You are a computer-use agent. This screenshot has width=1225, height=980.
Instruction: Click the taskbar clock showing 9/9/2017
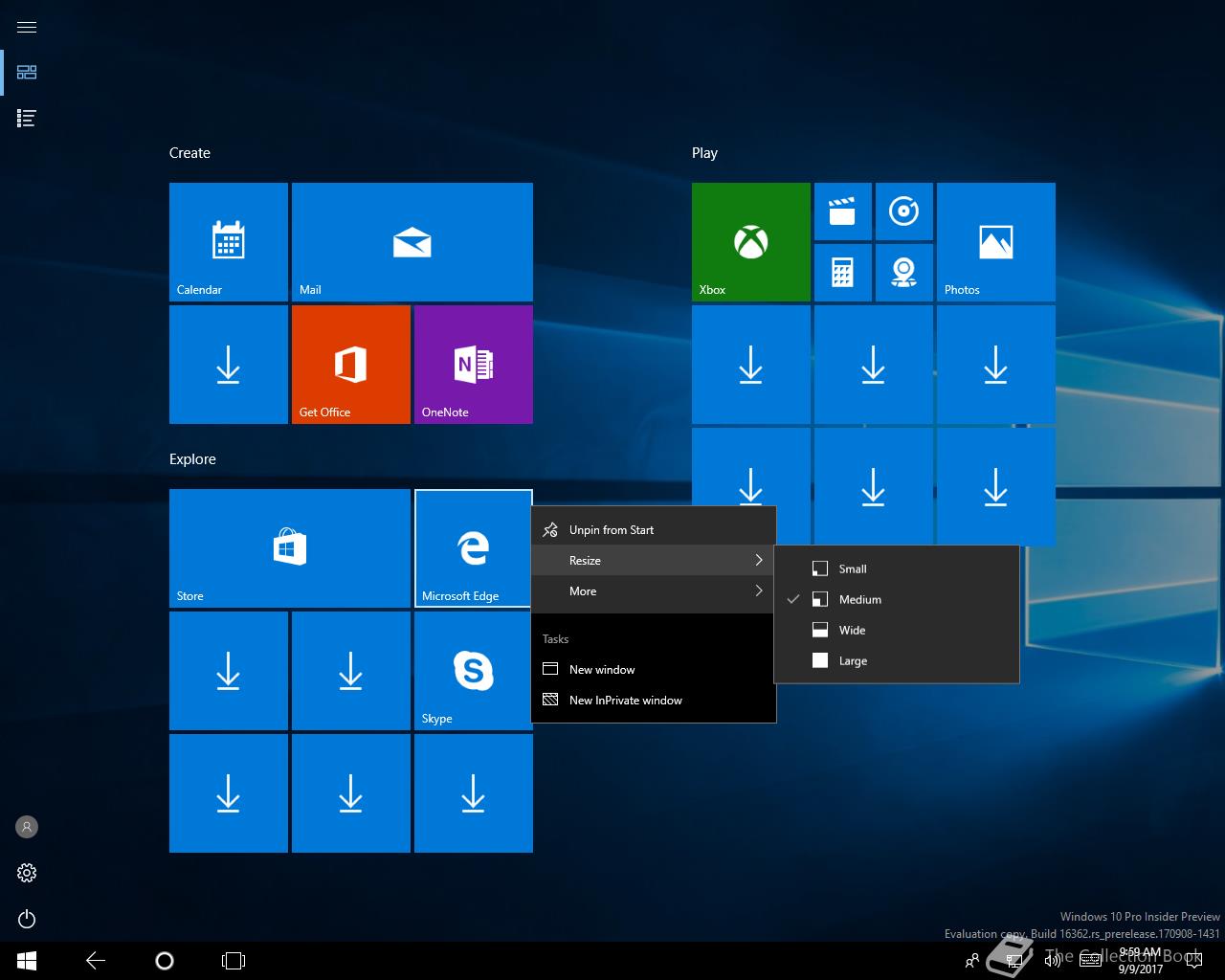point(1140,961)
